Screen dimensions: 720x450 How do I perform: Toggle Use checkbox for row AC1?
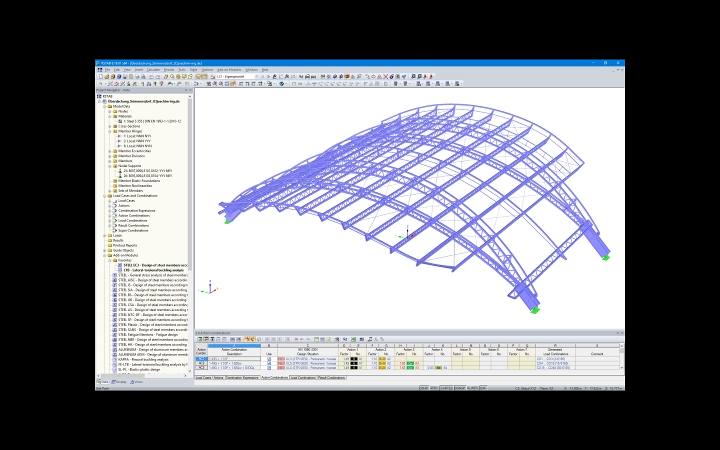(x=269, y=359)
